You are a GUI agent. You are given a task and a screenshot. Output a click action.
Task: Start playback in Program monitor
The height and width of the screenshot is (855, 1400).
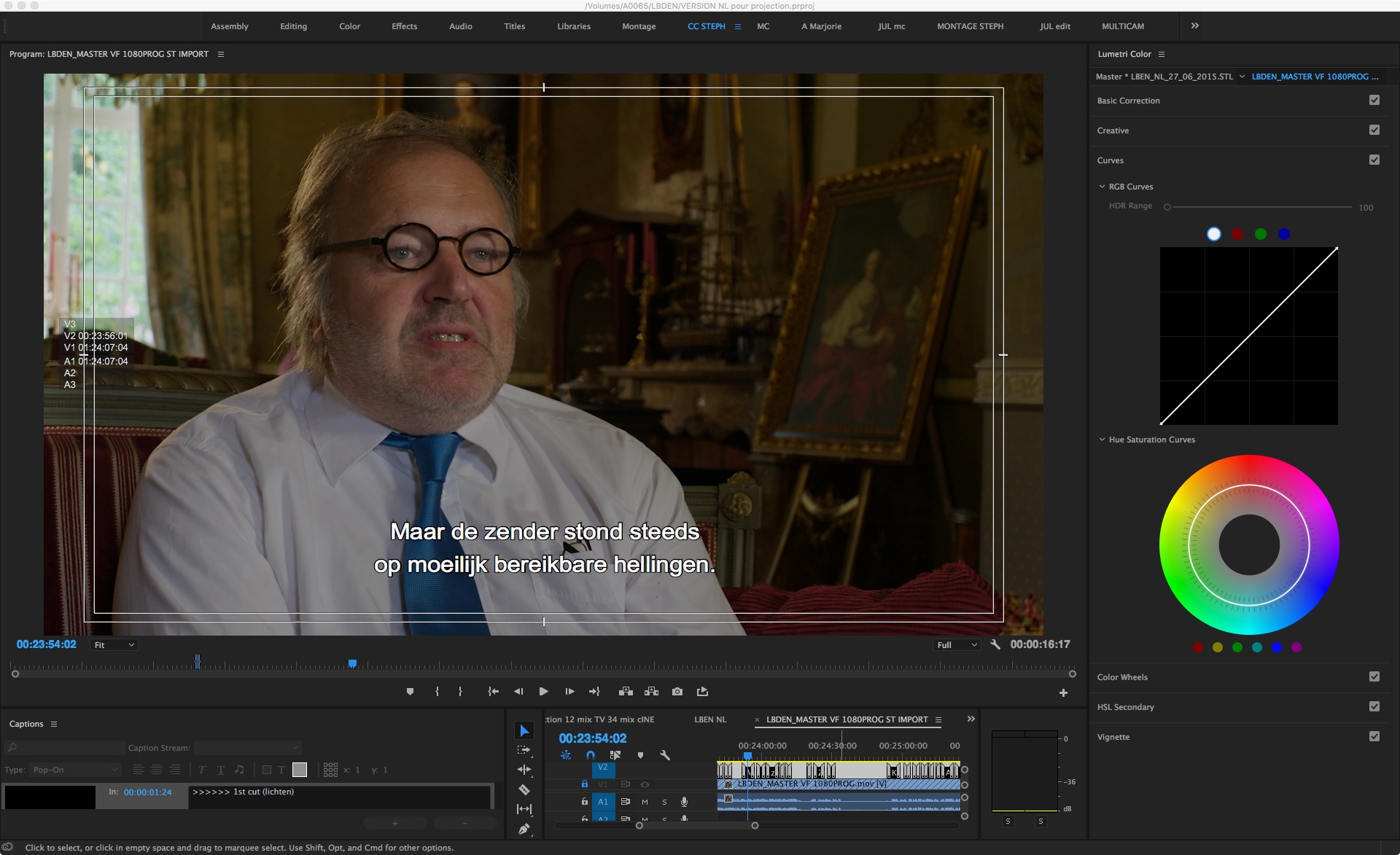coord(543,692)
